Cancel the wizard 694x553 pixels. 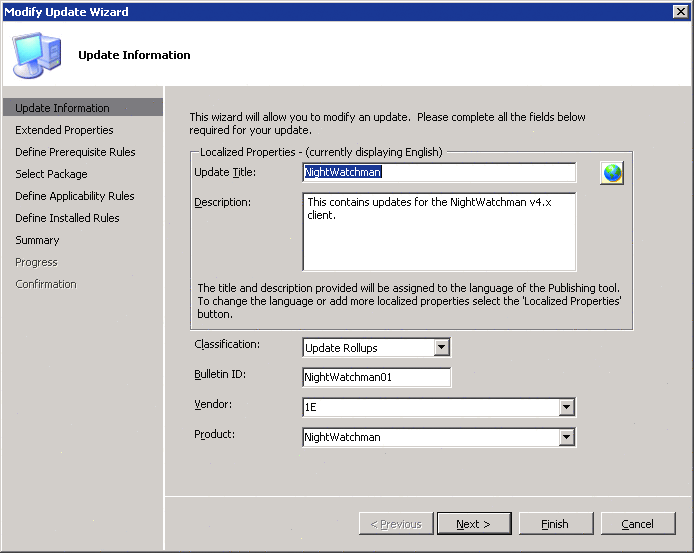click(x=638, y=524)
